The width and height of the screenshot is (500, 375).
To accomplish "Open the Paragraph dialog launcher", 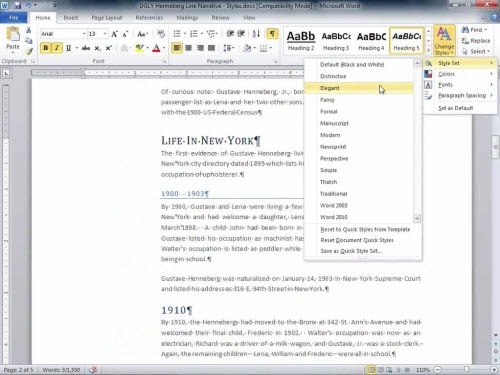I will coord(276,61).
